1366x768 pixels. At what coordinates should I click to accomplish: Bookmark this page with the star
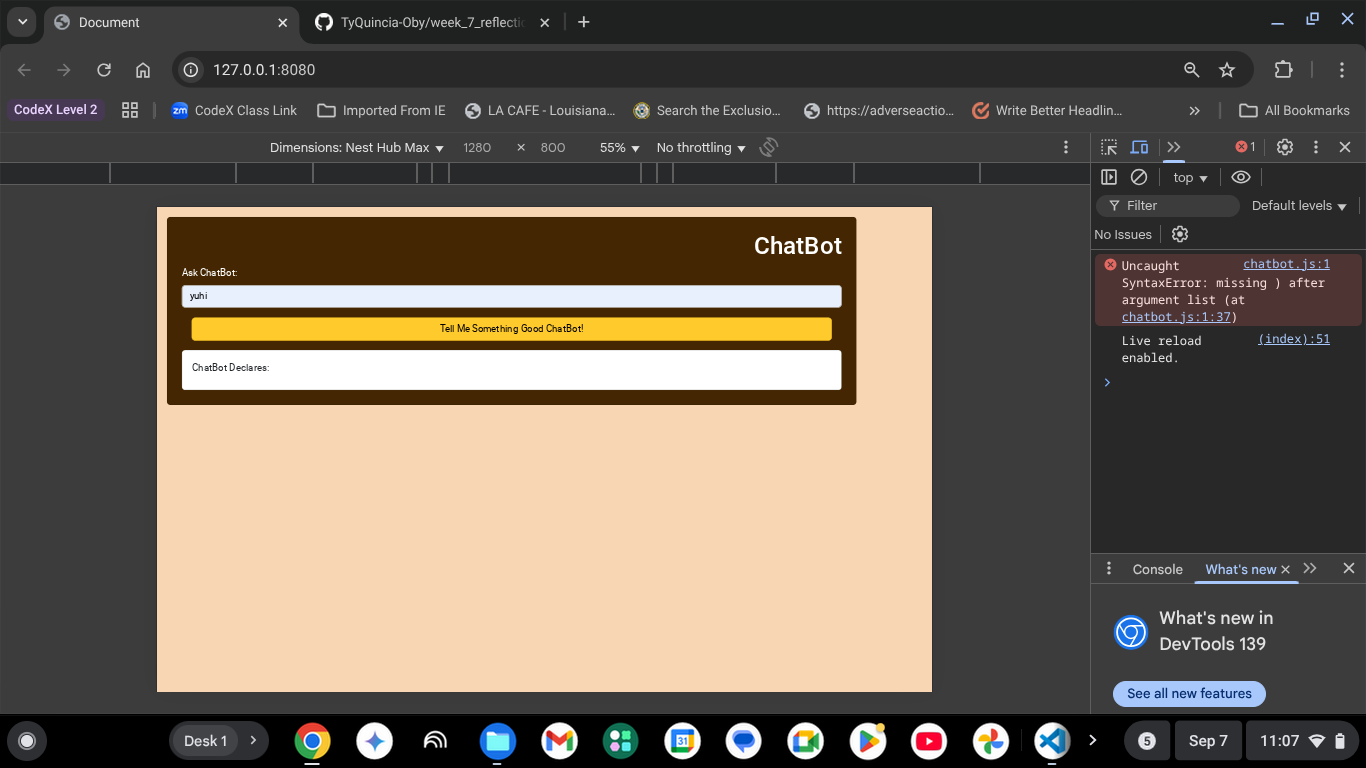click(x=1227, y=70)
